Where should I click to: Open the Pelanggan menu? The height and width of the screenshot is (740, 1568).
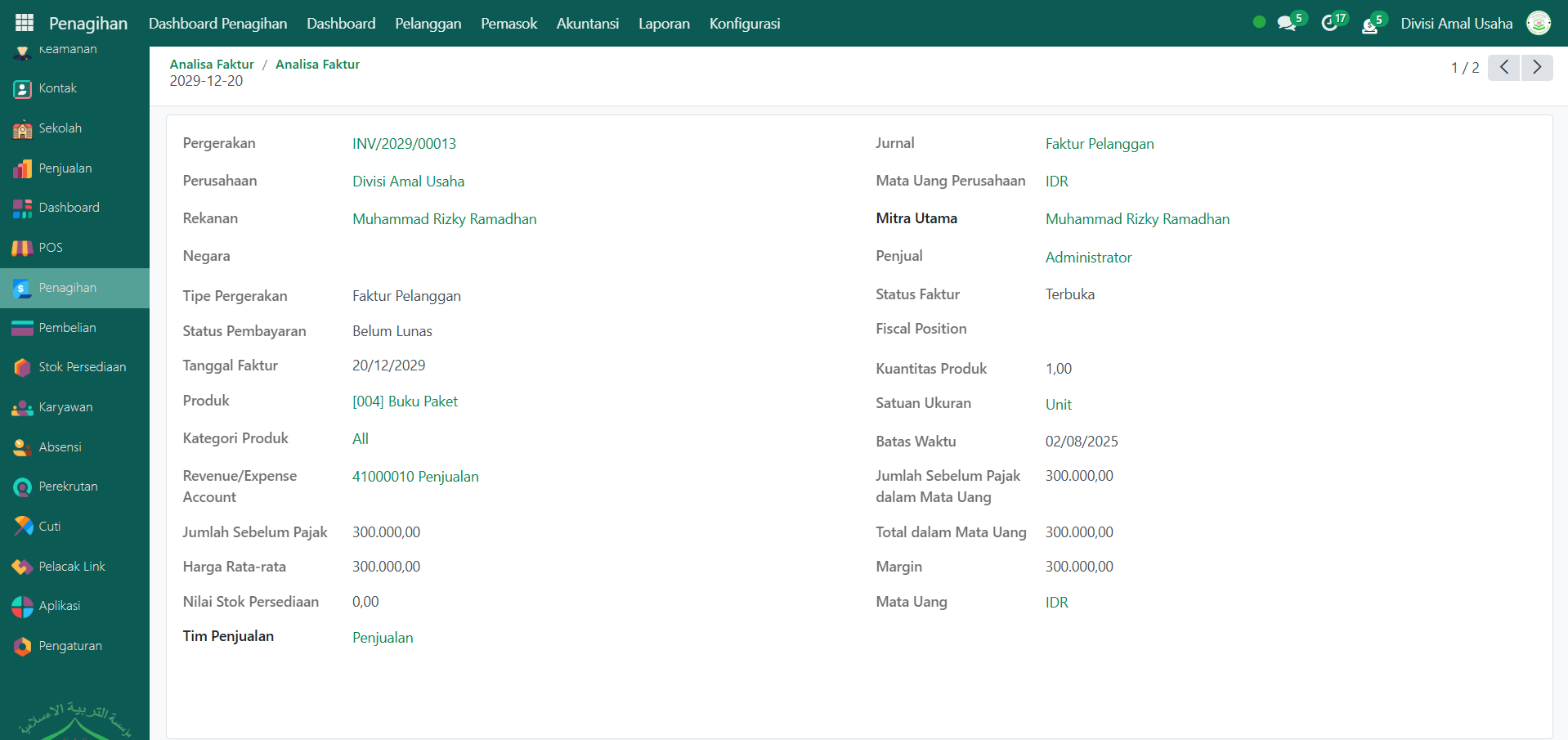[428, 24]
